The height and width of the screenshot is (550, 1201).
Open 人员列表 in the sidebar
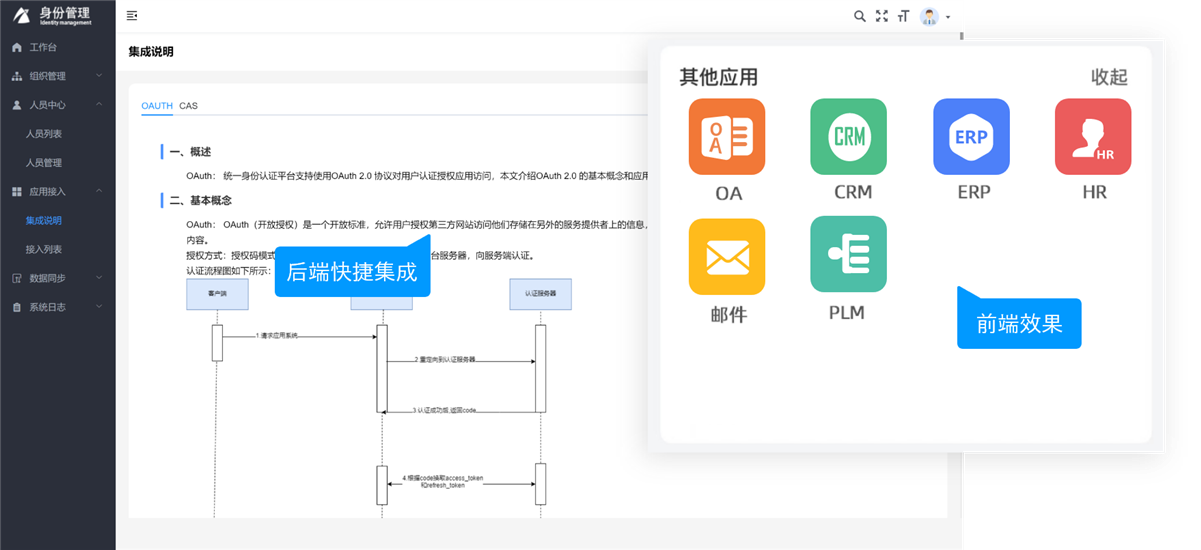pos(44,133)
